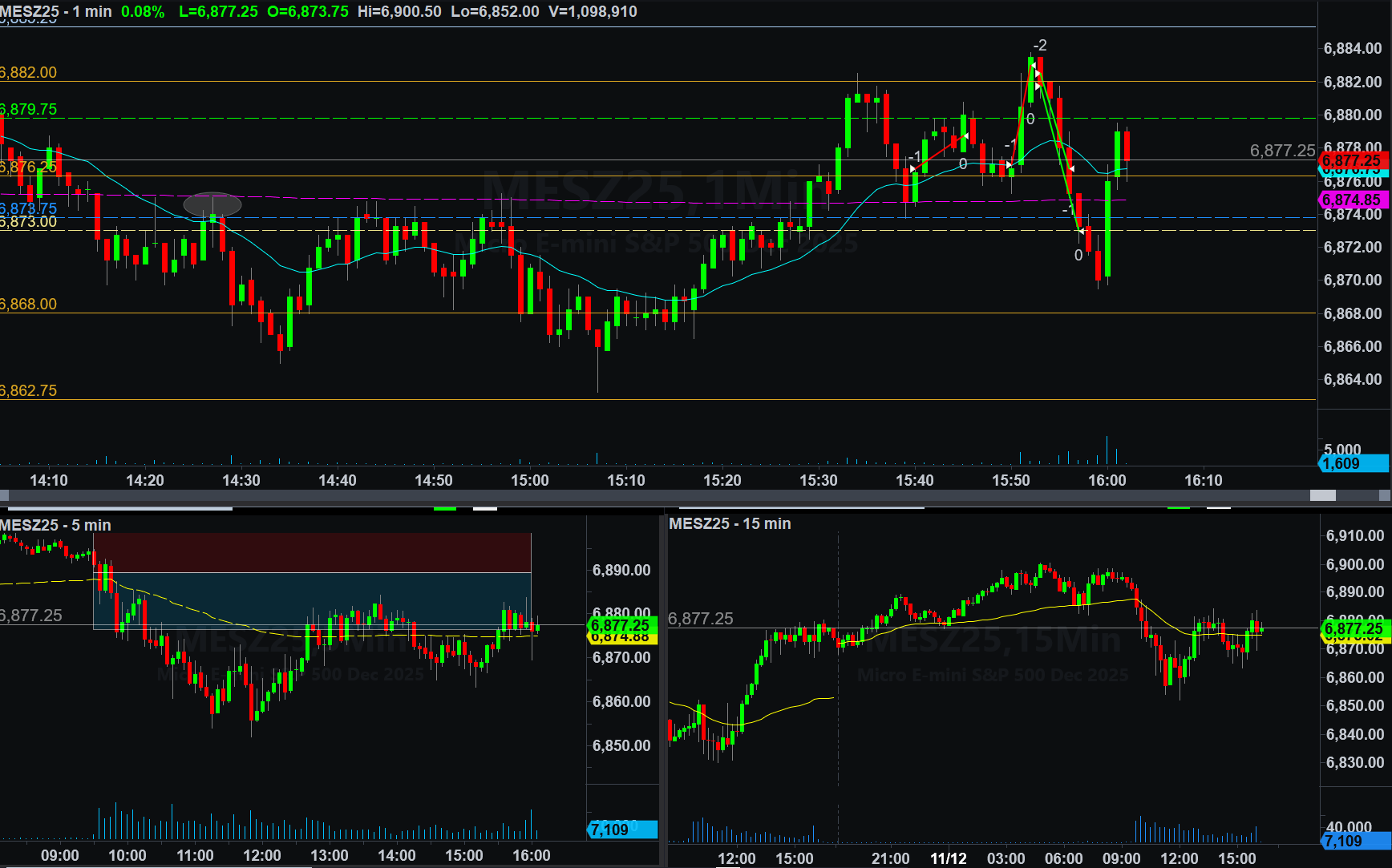
Task: Select the 6,868.00 horizontal line label
Action: tap(29, 304)
